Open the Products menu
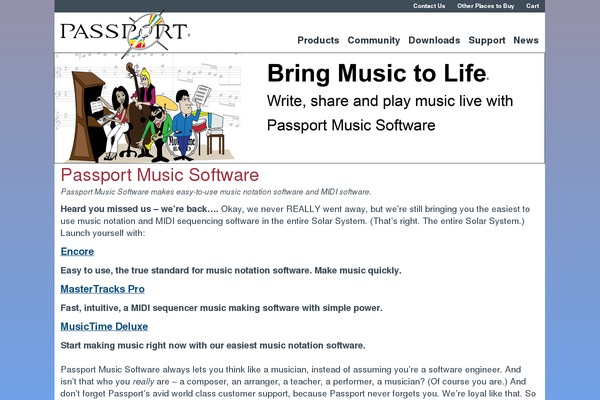The width and height of the screenshot is (600, 400). click(x=318, y=40)
